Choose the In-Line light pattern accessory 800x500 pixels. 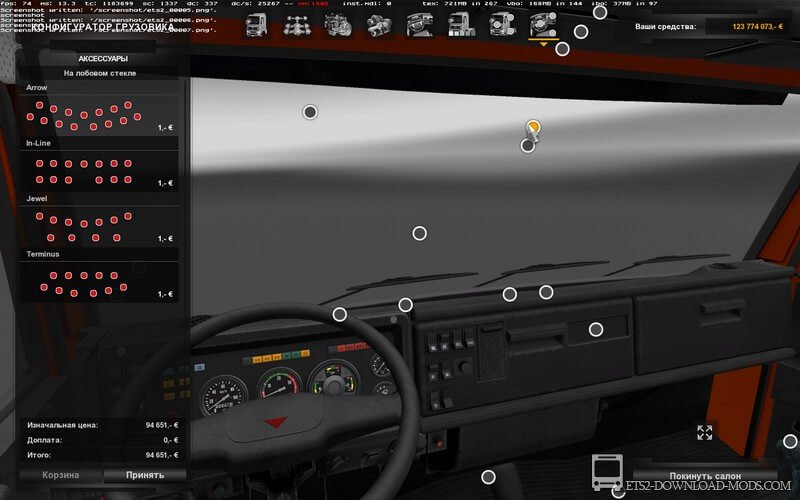click(x=99, y=171)
